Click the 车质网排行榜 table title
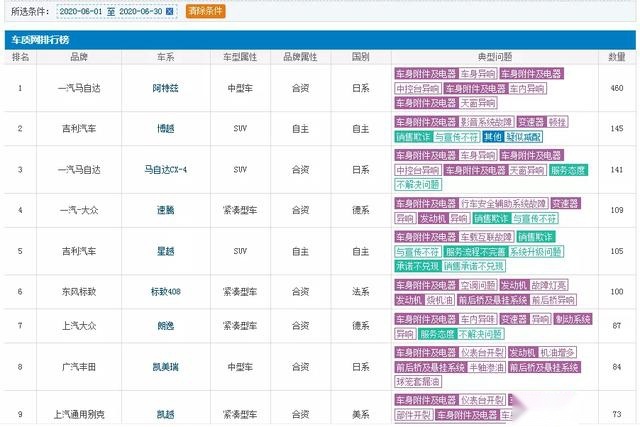640x427 pixels. click(40, 40)
